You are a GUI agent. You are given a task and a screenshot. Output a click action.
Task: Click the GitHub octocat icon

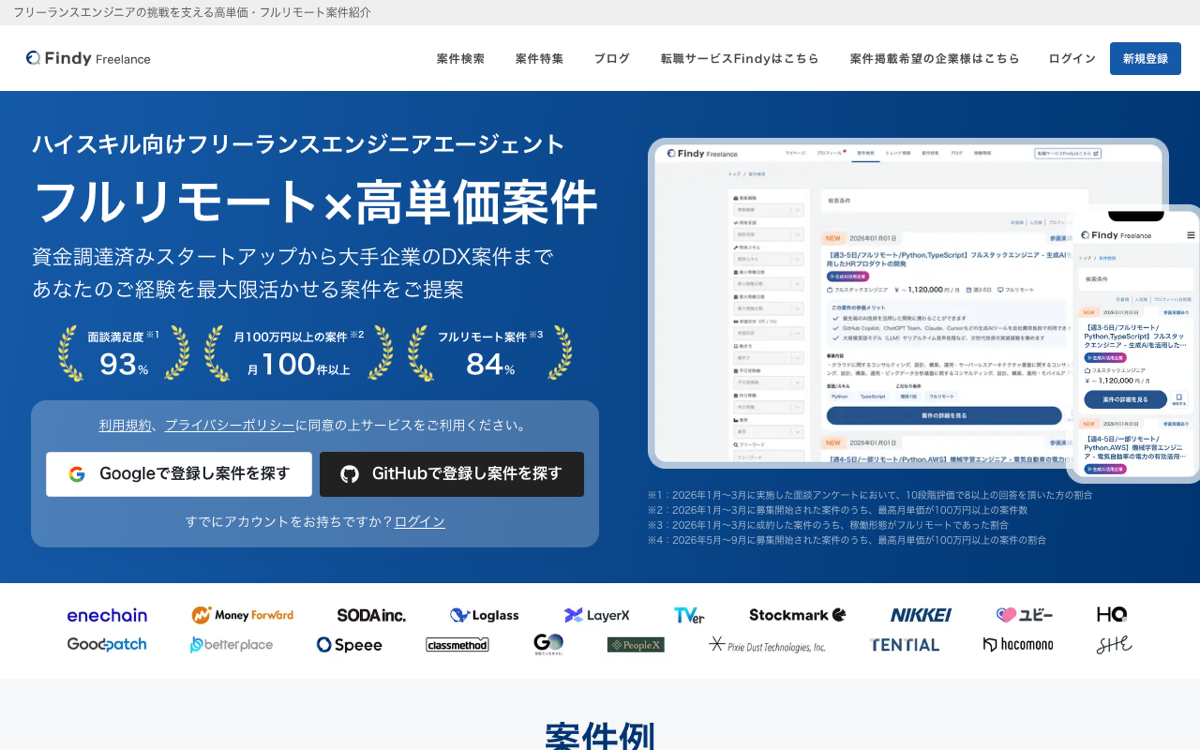coord(349,474)
